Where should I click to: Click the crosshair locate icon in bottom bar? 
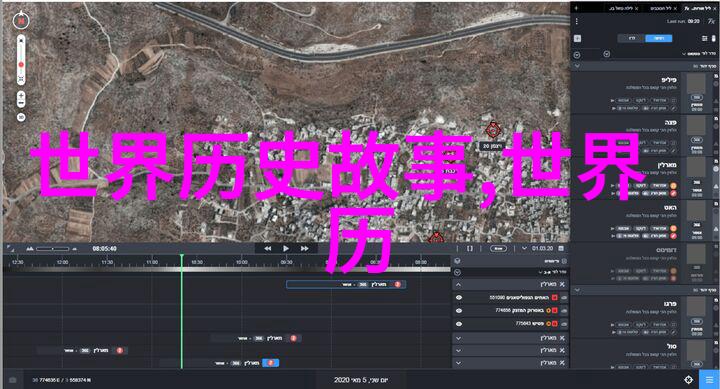click(x=688, y=380)
